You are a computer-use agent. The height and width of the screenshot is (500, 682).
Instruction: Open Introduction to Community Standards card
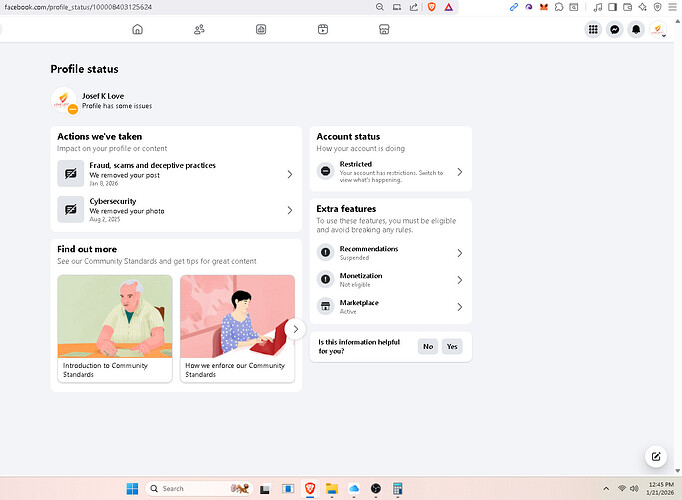click(114, 328)
